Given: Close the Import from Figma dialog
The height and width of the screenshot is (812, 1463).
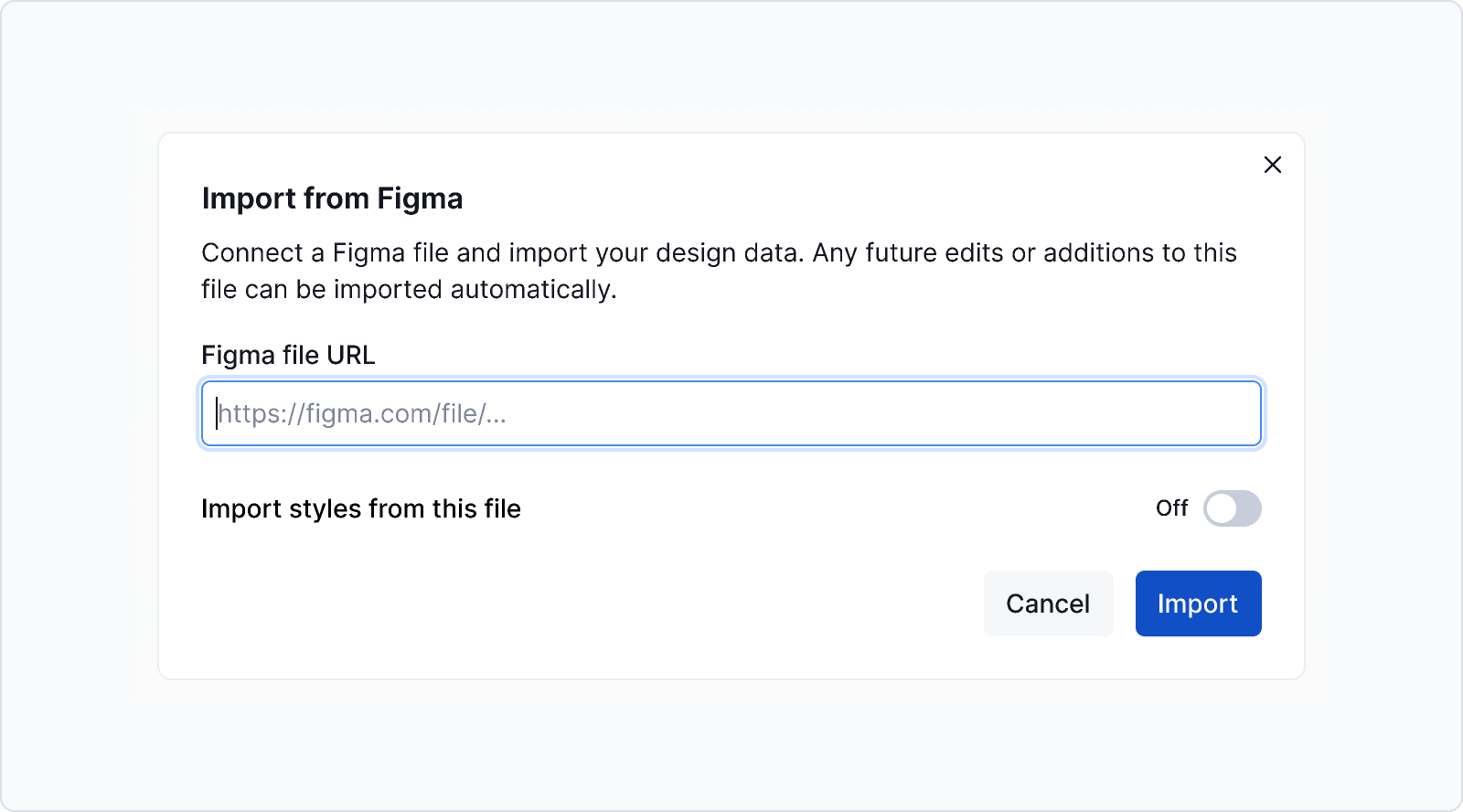Looking at the screenshot, I should (x=1272, y=165).
